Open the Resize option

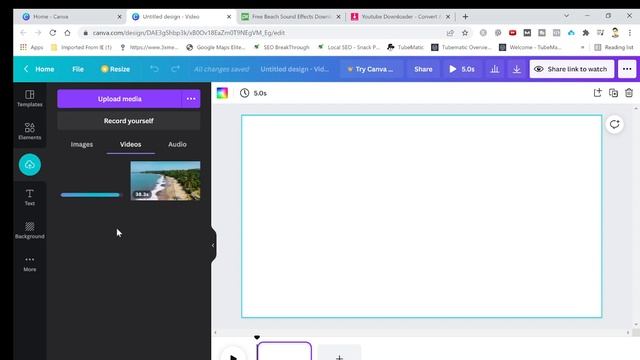116,69
